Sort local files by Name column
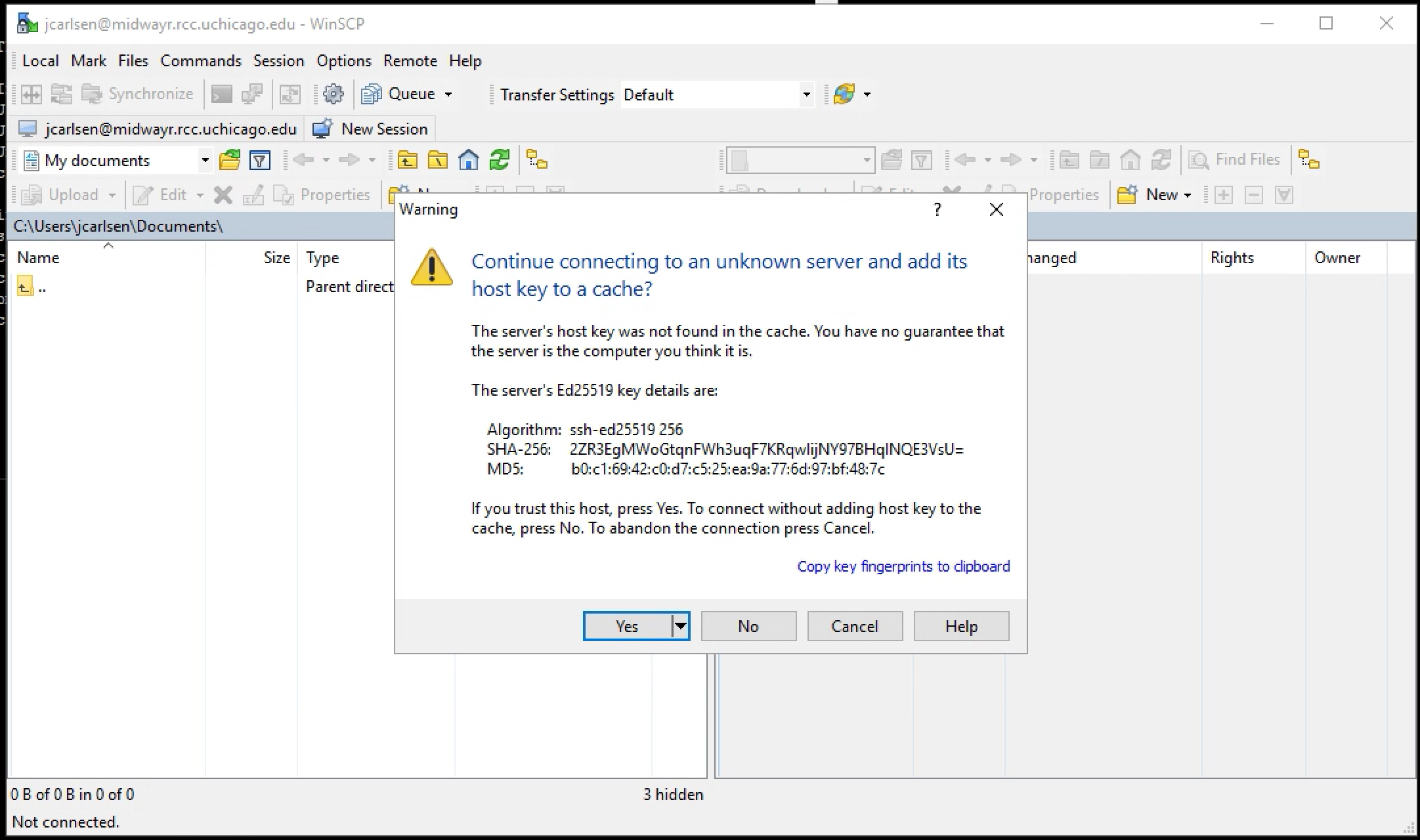Screen dimensions: 1420x840 [108, 258]
